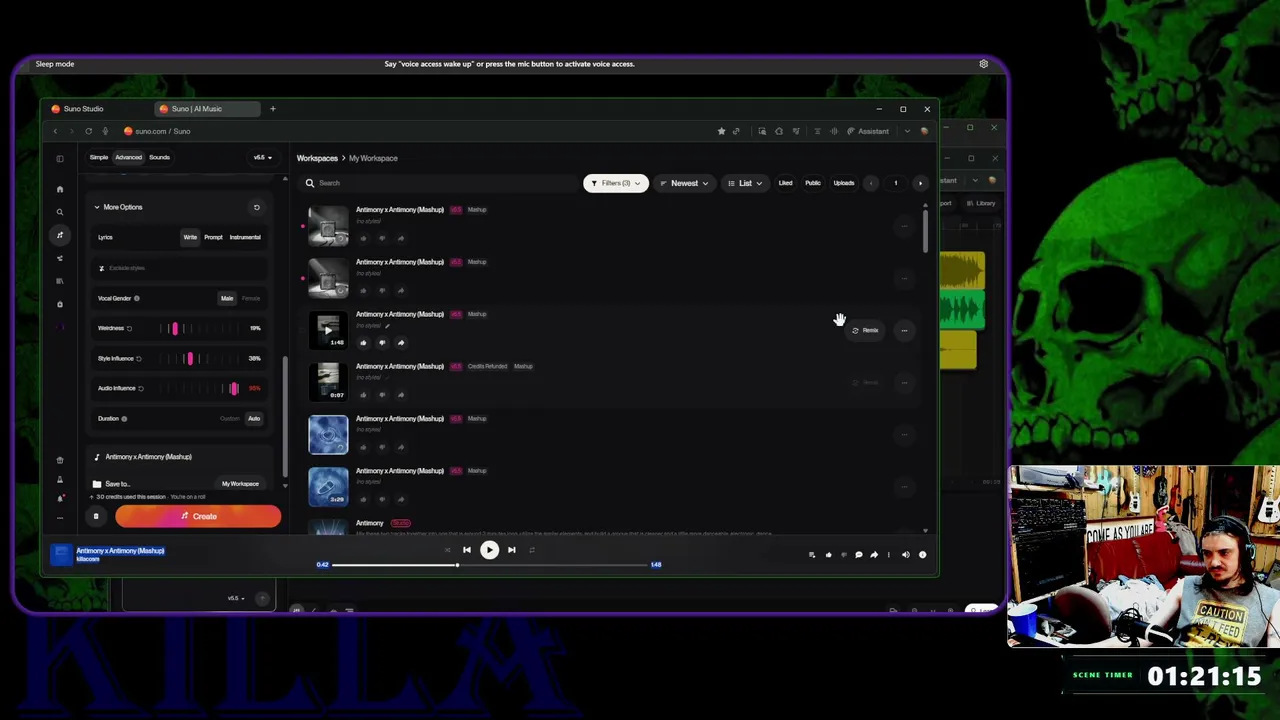Select Write lyrics mode
1280x720 pixels.
[x=190, y=237]
